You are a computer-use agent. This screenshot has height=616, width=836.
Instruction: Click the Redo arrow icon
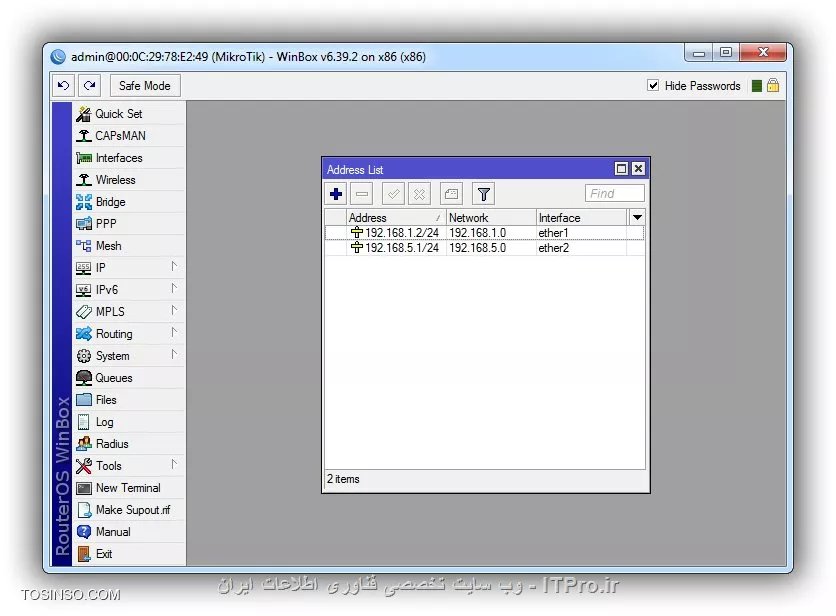pyautogui.click(x=90, y=86)
